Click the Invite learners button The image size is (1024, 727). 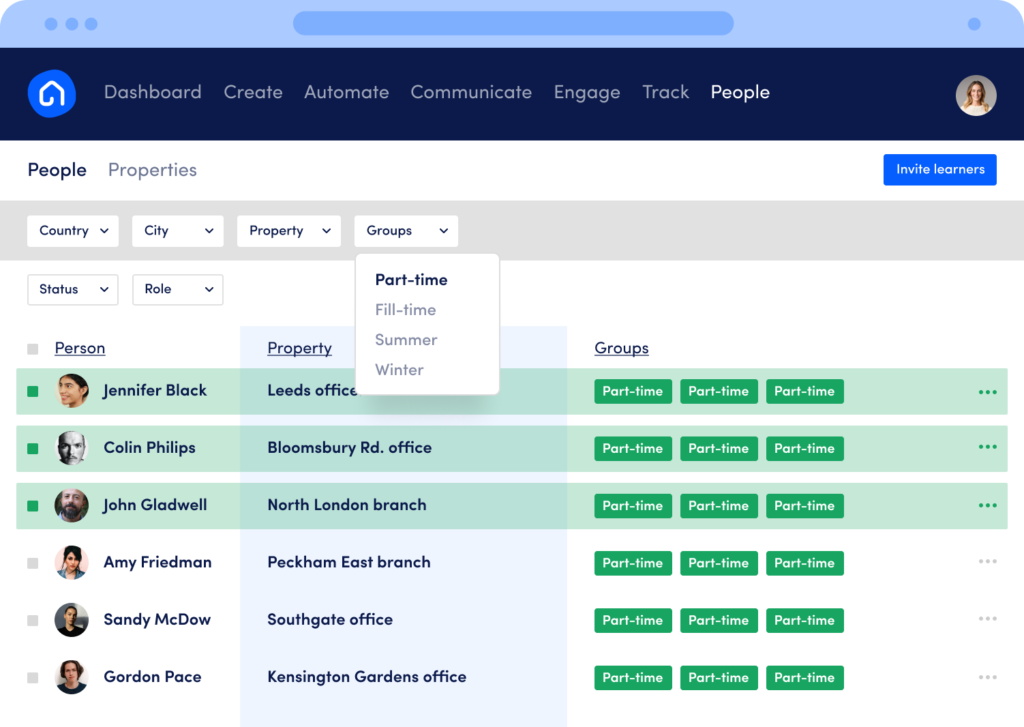(x=939, y=169)
